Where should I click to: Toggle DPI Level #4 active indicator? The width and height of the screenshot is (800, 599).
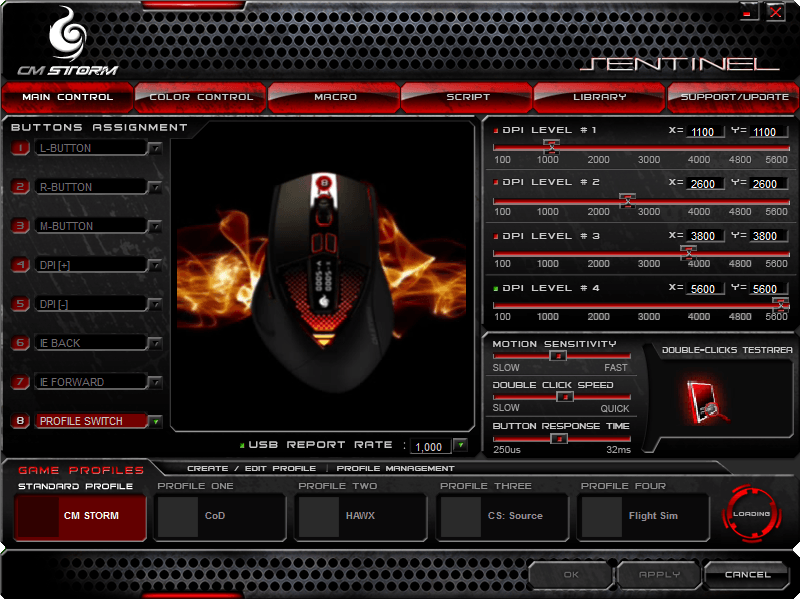pos(495,289)
